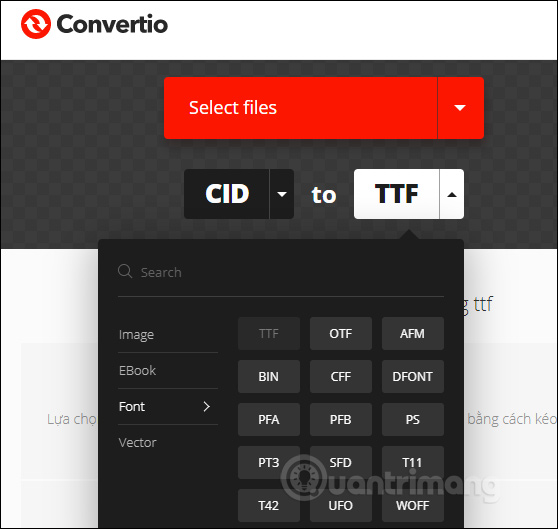Pick T42 as target format

coord(269,506)
